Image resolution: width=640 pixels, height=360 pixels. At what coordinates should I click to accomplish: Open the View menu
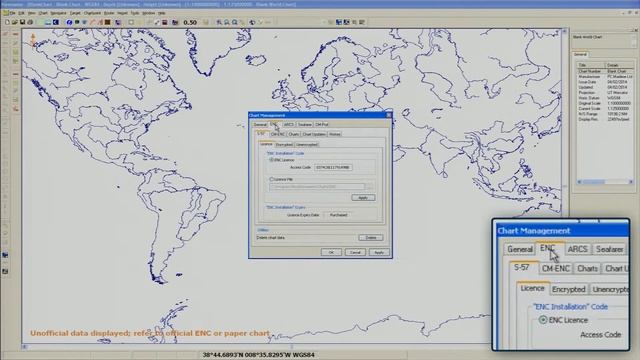point(31,13)
